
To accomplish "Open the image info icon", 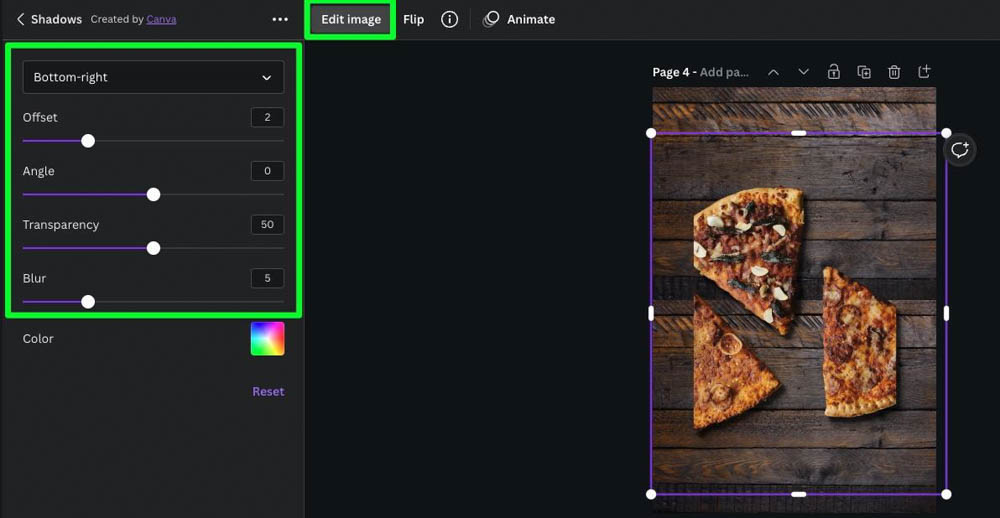I will pyautogui.click(x=450, y=20).
